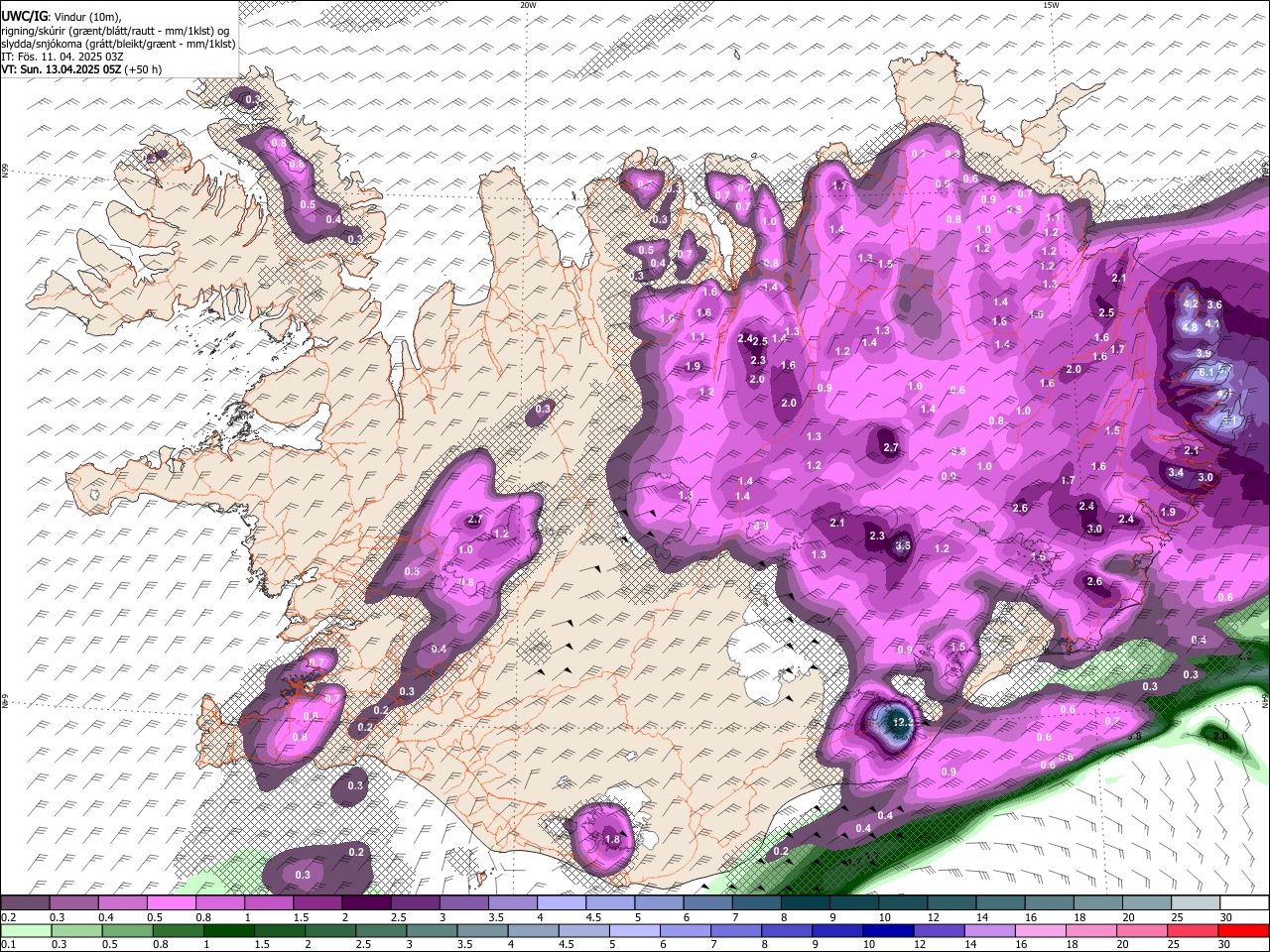Image resolution: width=1270 pixels, height=952 pixels.
Task: Click the '3.4' precipitation value
Action: tap(1176, 473)
